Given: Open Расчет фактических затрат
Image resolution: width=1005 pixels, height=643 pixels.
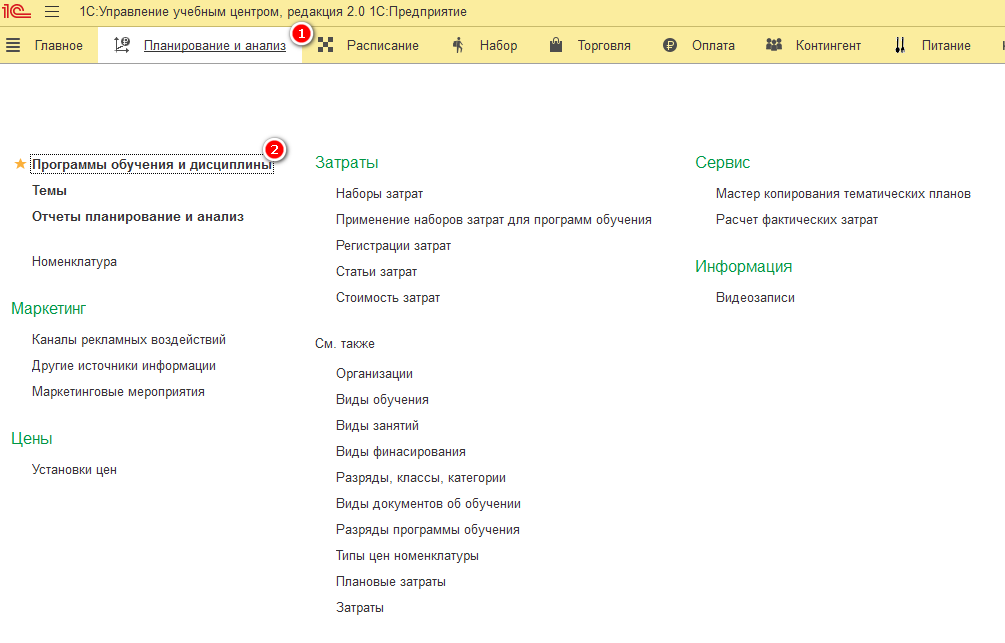Looking at the screenshot, I should (797, 220).
